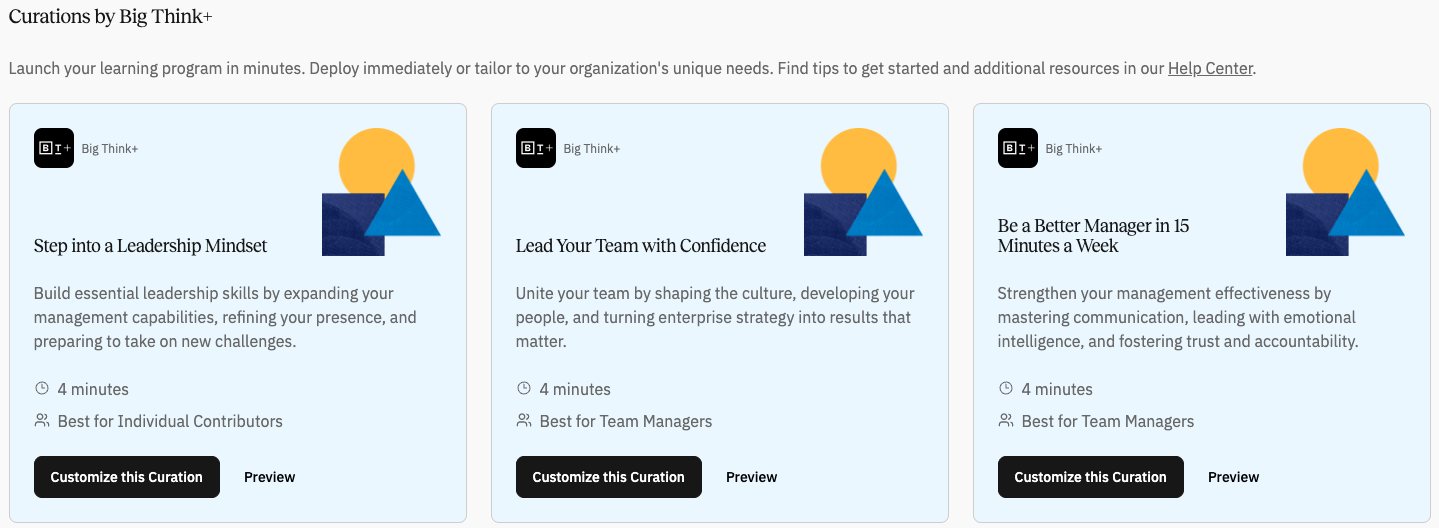Screen dimensions: 1439x528
Task: Click the shapes artwork on Better Manager card
Action: pos(1344,193)
